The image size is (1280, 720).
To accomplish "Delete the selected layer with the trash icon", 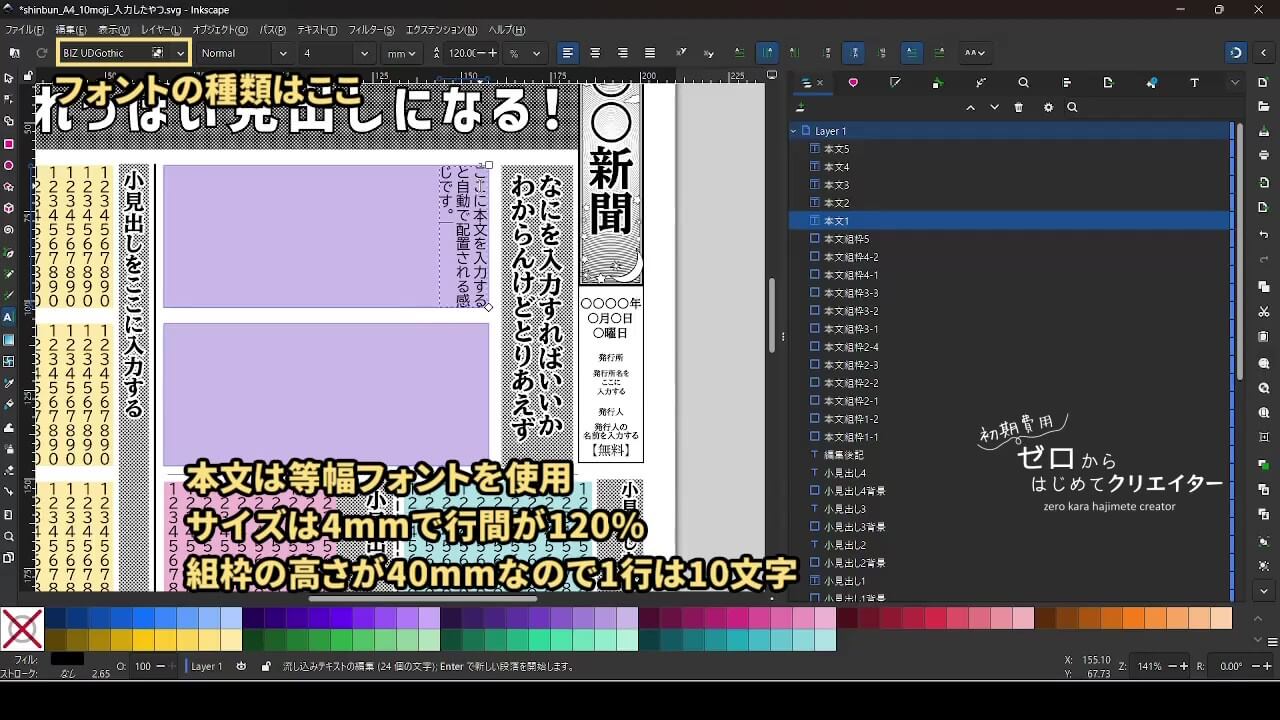I will (x=1019, y=107).
